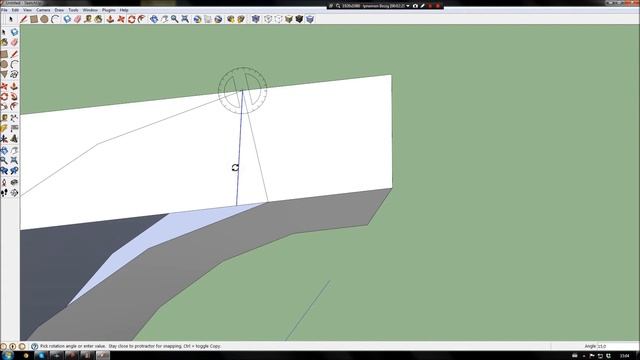Image resolution: width=640 pixels, height=360 pixels.
Task: Select the Section Plane tool
Action: pos(14,193)
